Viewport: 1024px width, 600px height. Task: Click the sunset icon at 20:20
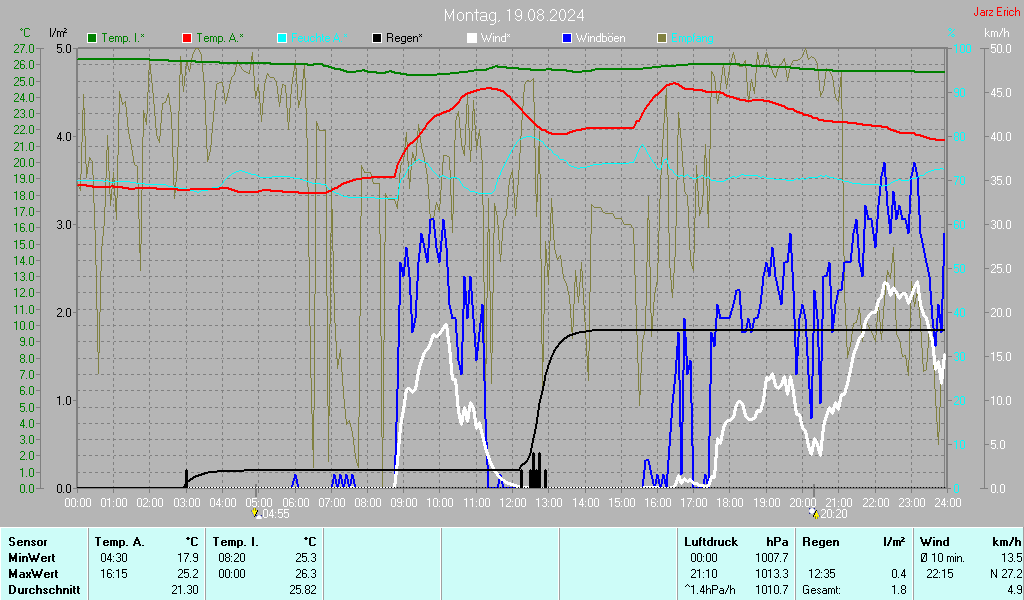click(x=814, y=513)
